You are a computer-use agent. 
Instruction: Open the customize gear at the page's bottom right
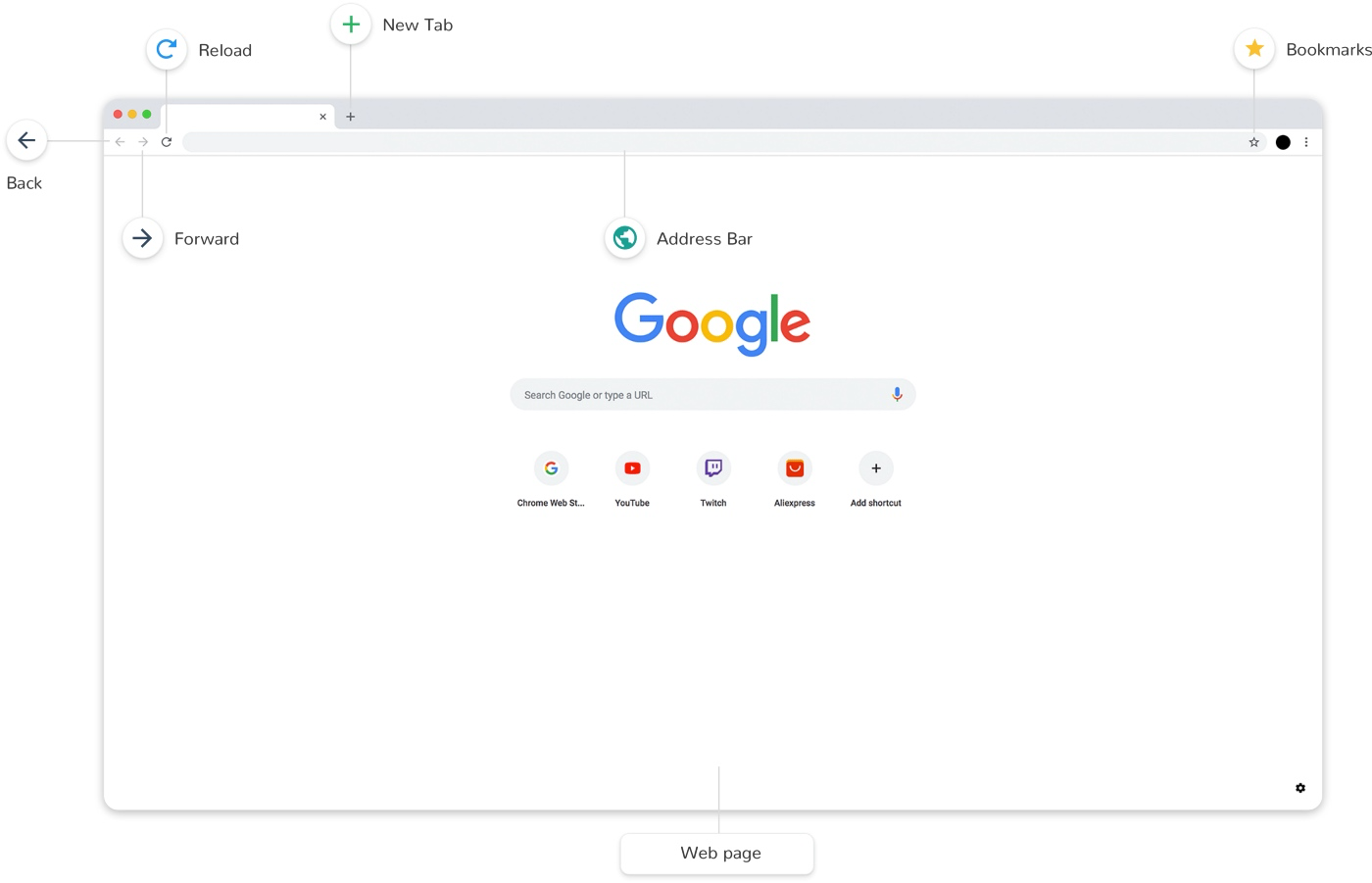[x=1300, y=788]
